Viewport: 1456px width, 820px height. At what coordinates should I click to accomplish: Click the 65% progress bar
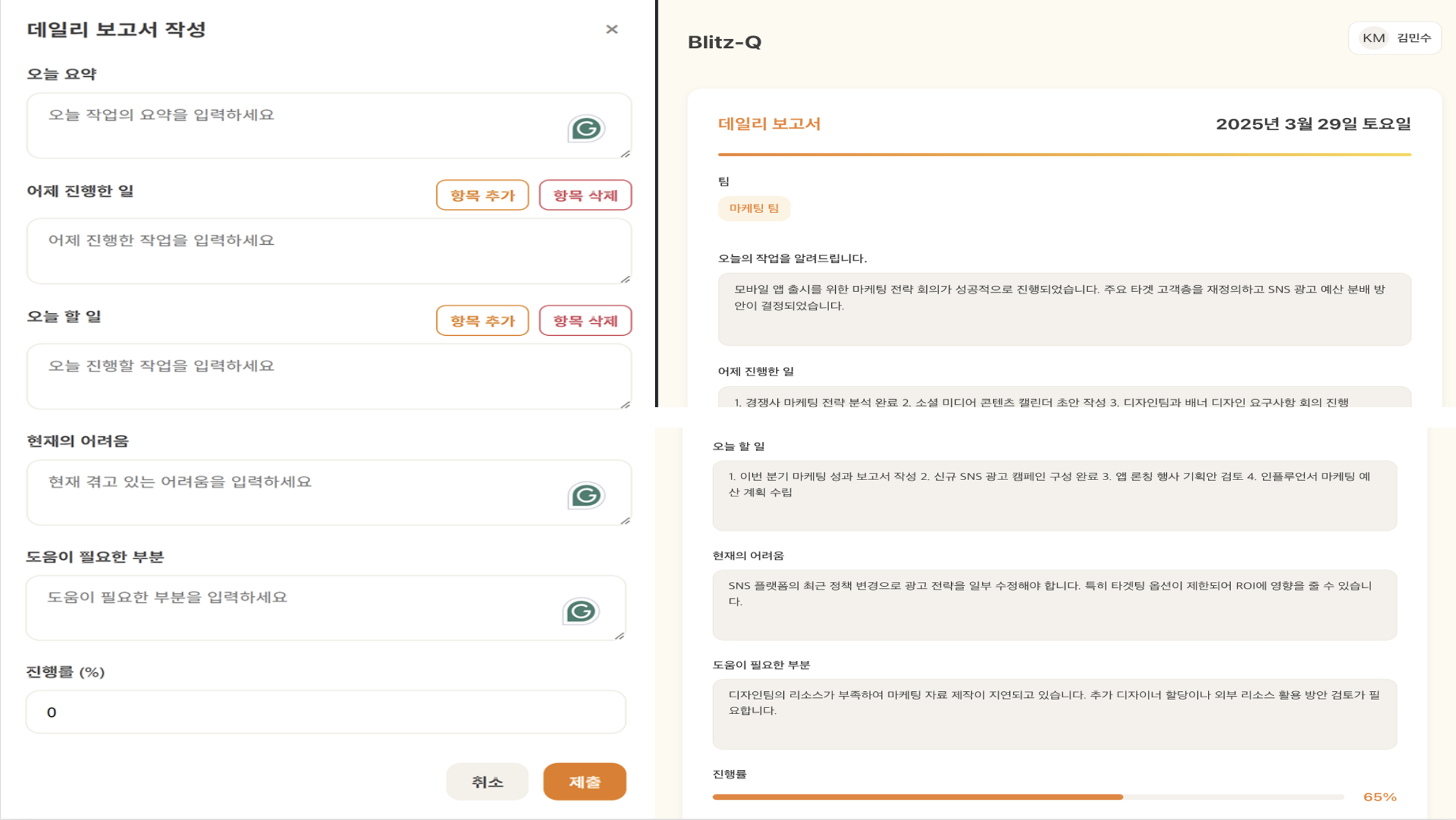1028,797
